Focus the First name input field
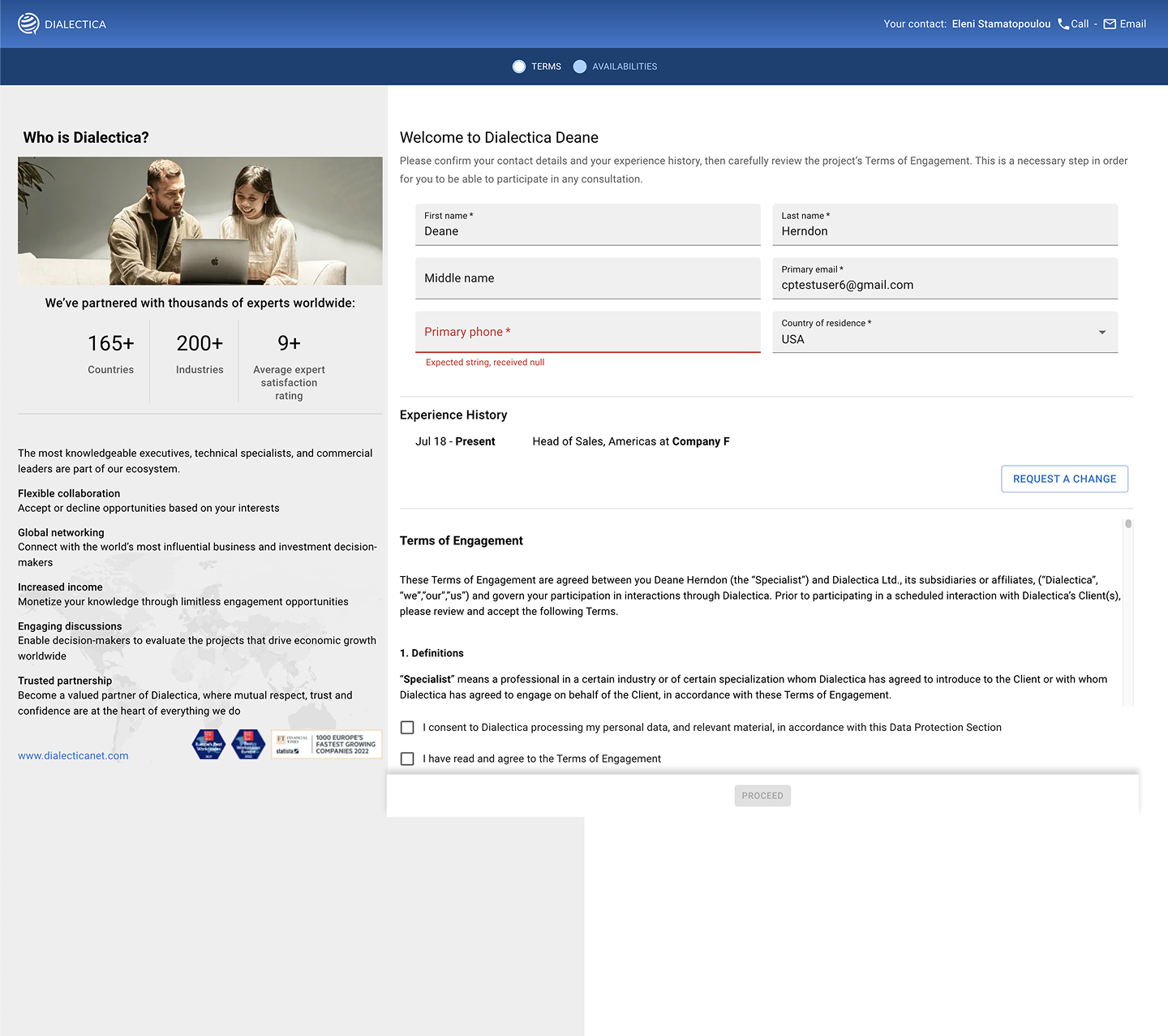 pos(588,225)
